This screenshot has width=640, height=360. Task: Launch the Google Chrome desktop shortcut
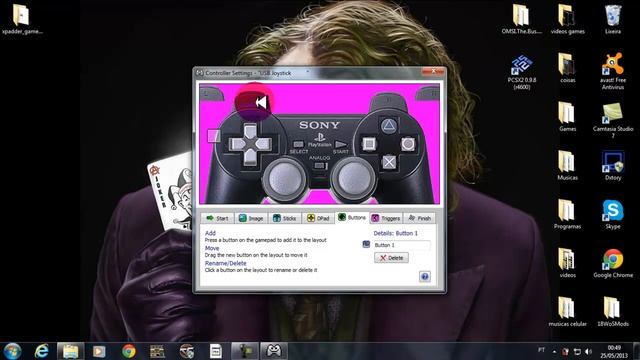613,262
